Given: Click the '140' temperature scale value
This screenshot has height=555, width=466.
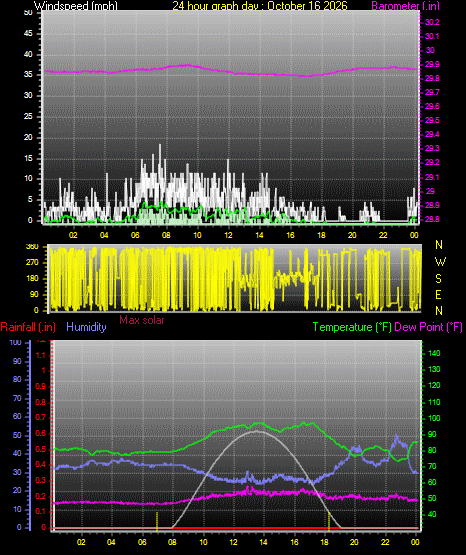Looking at the screenshot, I should (x=434, y=353).
